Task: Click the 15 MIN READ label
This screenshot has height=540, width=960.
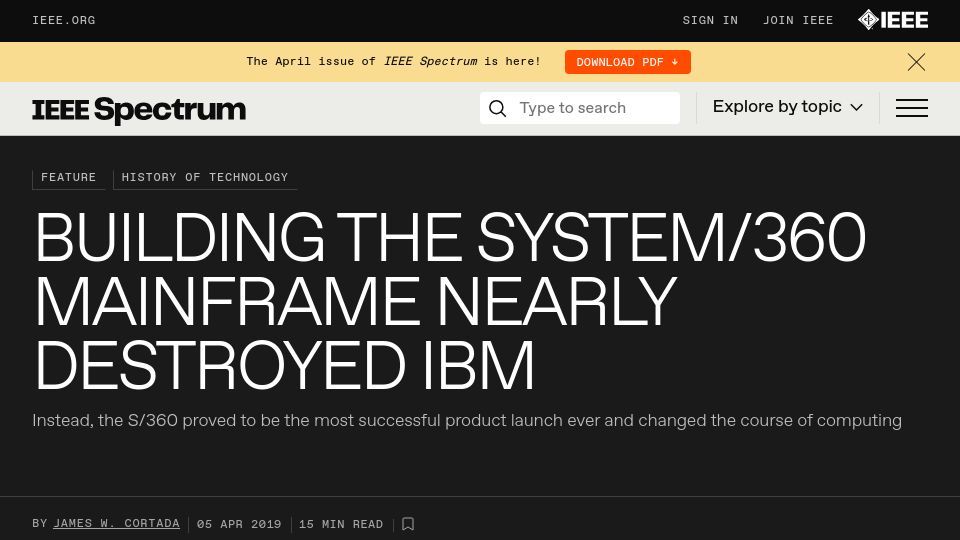Action: [341, 524]
